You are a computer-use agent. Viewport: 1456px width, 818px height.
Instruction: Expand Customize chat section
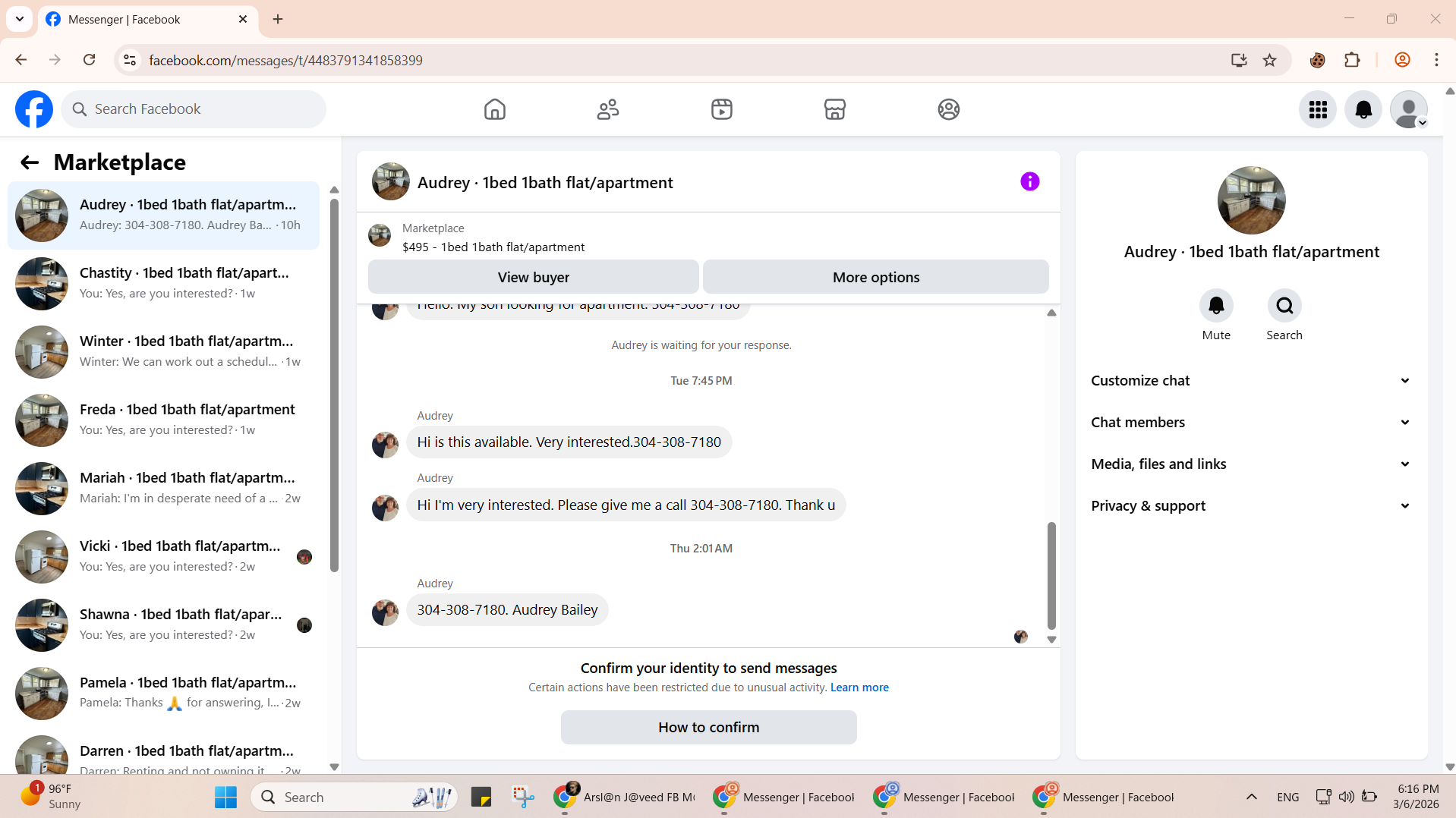(x=1251, y=381)
